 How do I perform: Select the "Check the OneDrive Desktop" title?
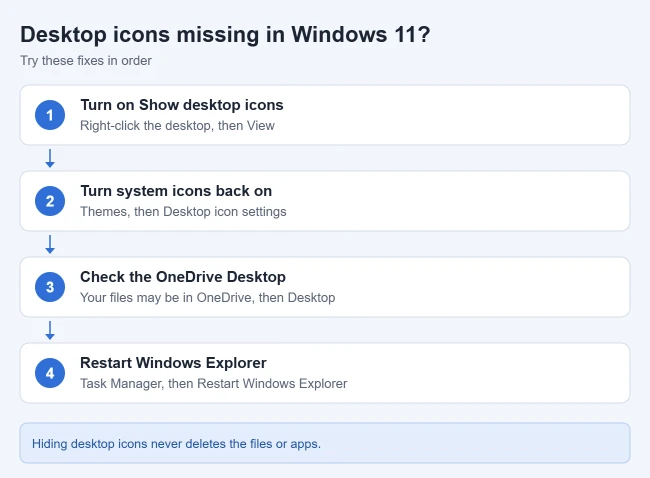pyautogui.click(x=183, y=277)
